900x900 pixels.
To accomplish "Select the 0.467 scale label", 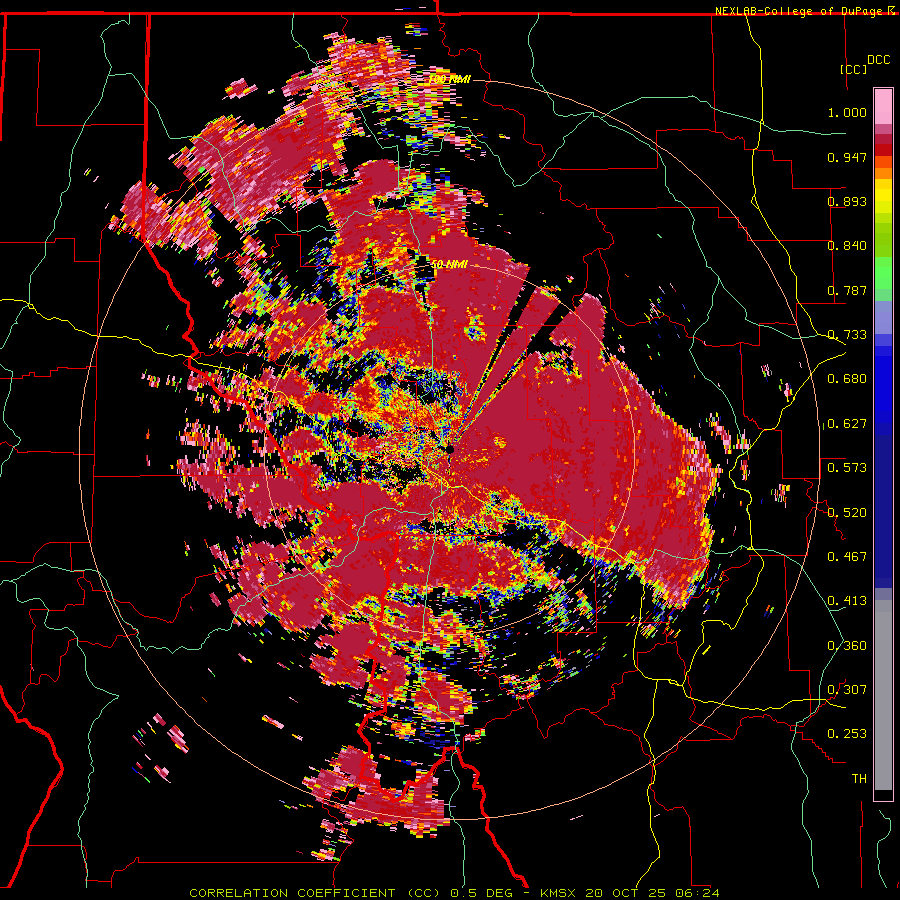I will click(847, 557).
